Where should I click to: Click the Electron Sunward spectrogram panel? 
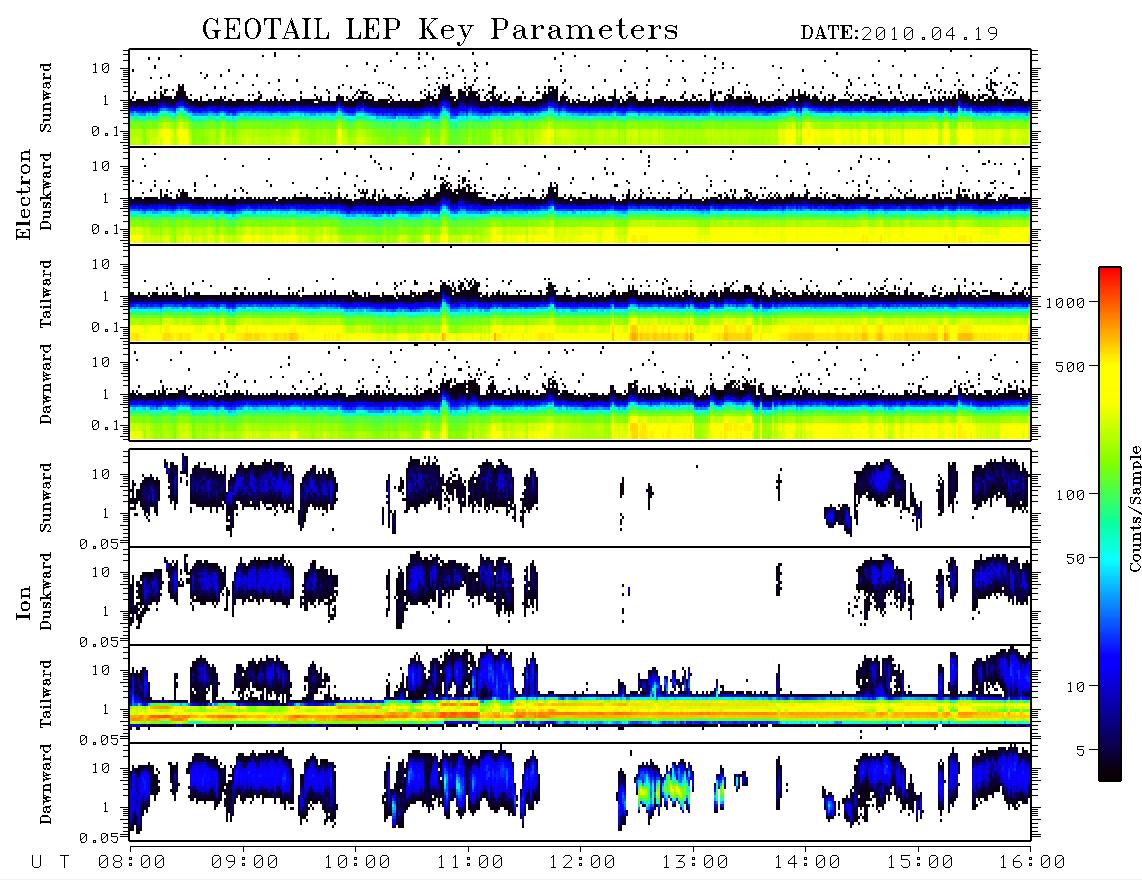tap(580, 98)
